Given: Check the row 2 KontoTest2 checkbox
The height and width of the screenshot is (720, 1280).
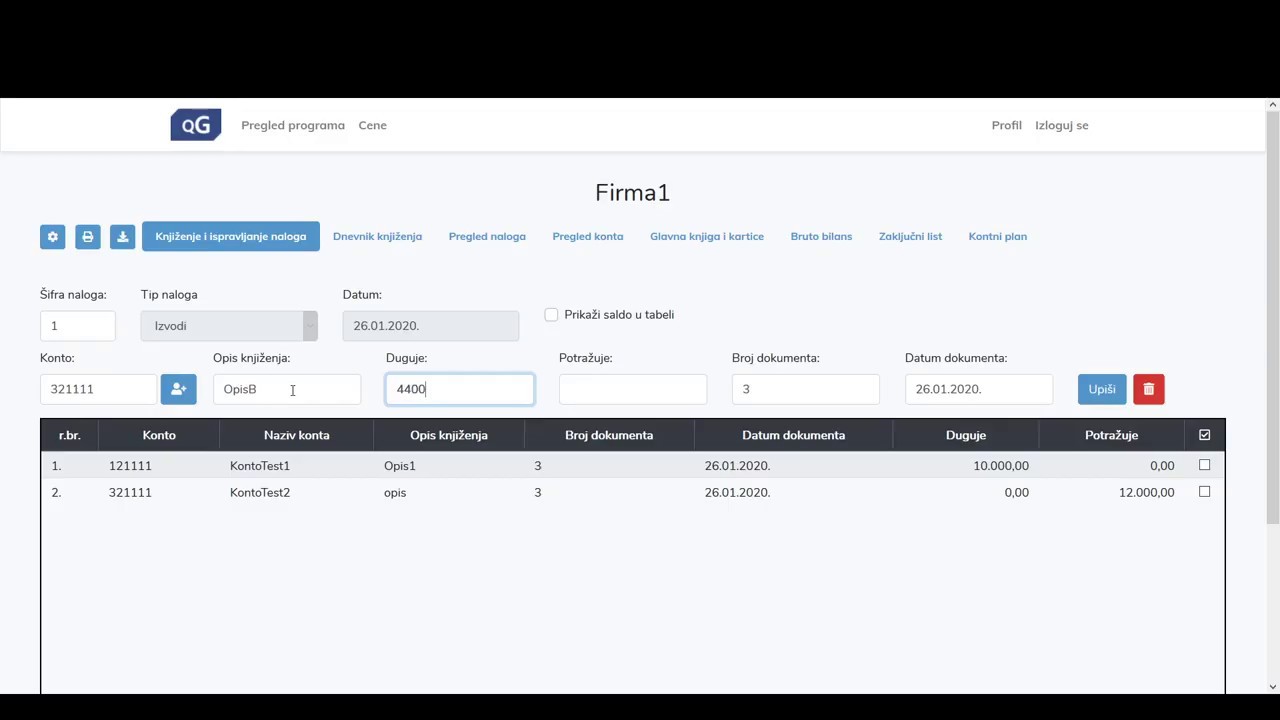Looking at the screenshot, I should pyautogui.click(x=1204, y=492).
